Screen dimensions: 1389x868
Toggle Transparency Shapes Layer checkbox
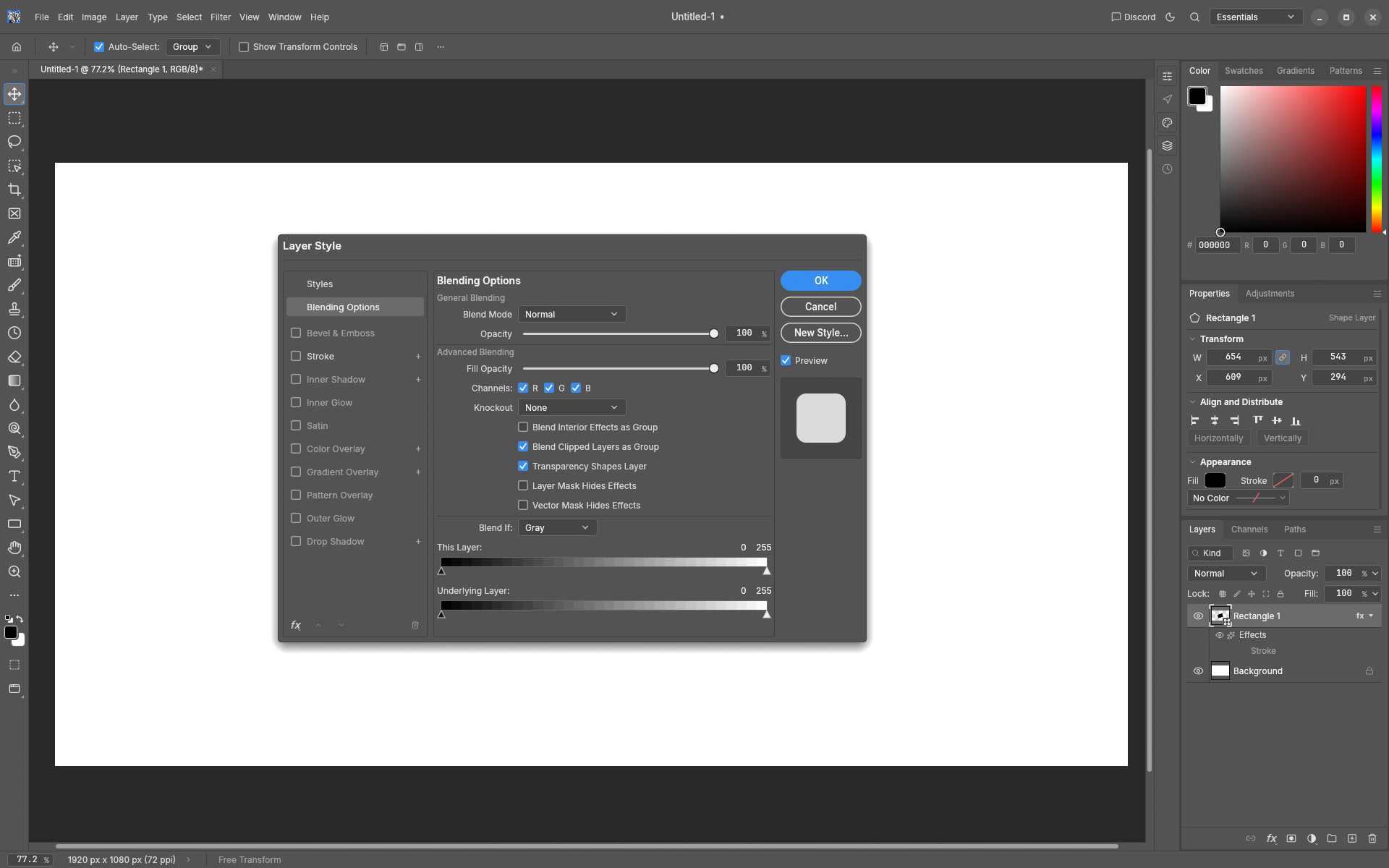coord(523,466)
